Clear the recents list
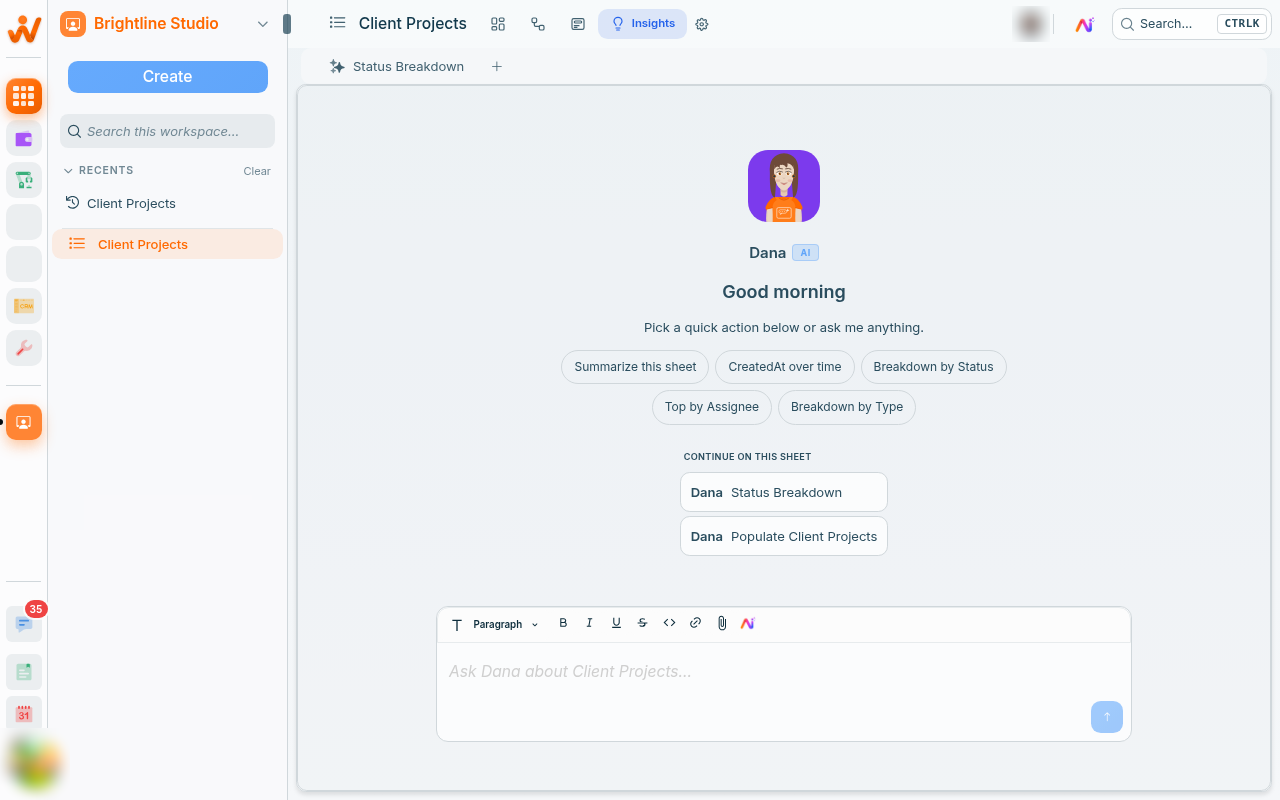 point(257,171)
